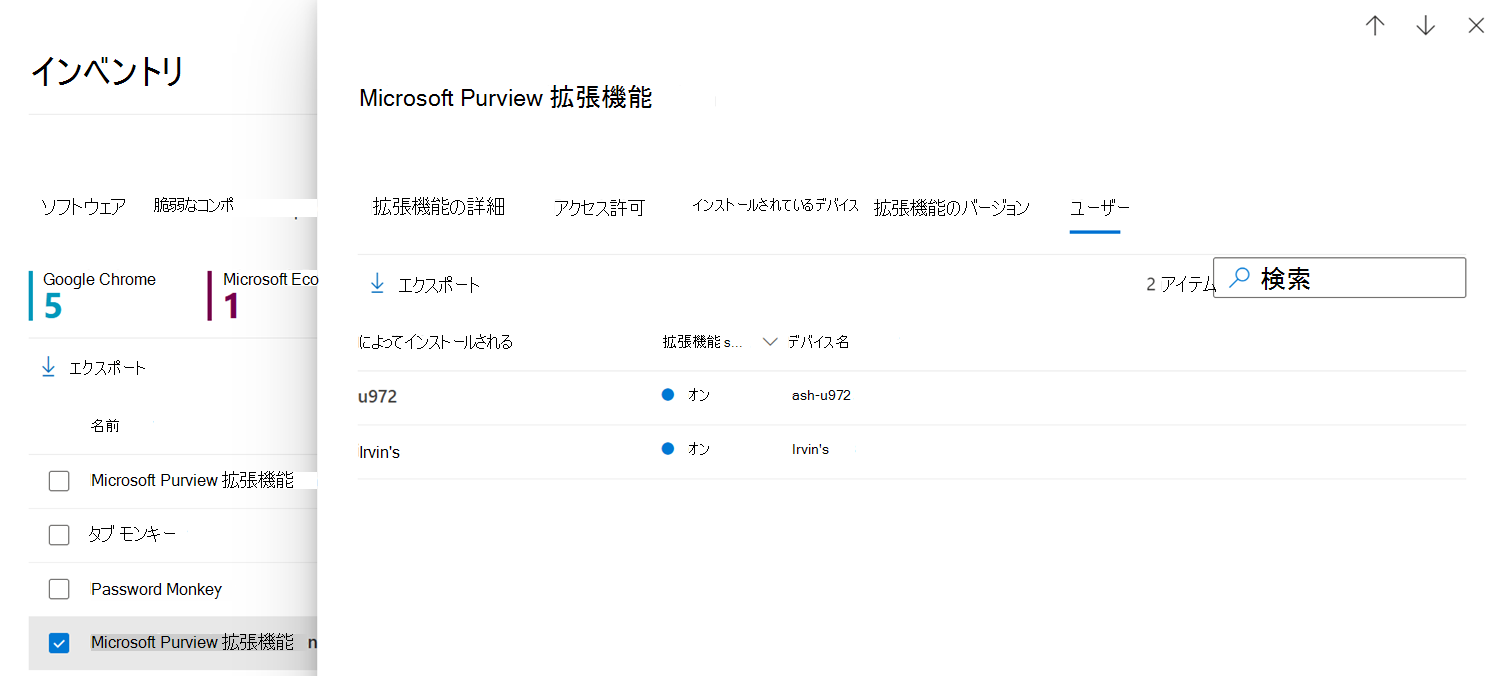Check the first Microsoft Purview 拡張機能 checkbox
This screenshot has height=676, width=1500.
(x=59, y=481)
